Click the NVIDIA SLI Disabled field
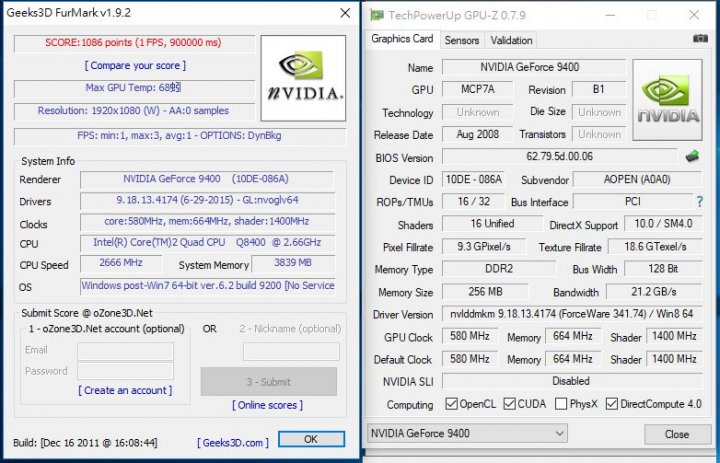This screenshot has height=463, width=720. 572,381
